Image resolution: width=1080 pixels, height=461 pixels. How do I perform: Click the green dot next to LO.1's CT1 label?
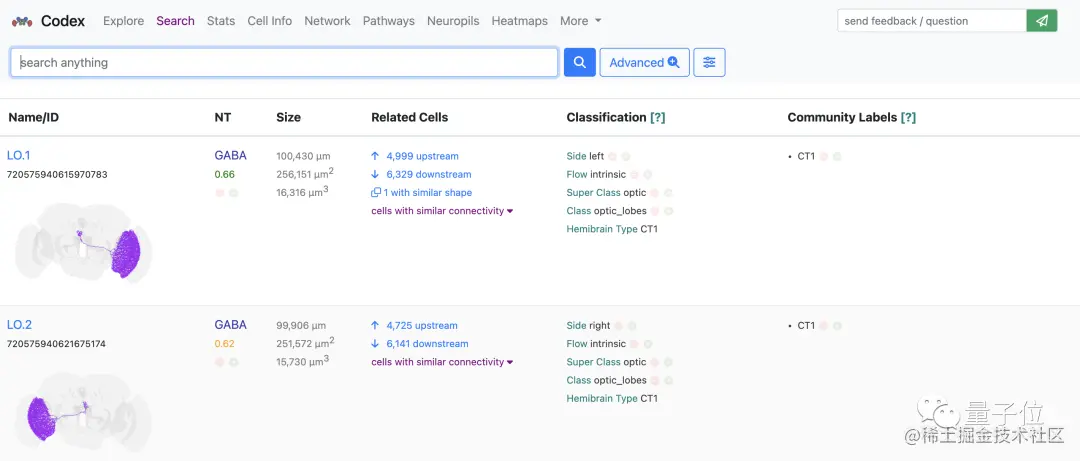point(837,157)
